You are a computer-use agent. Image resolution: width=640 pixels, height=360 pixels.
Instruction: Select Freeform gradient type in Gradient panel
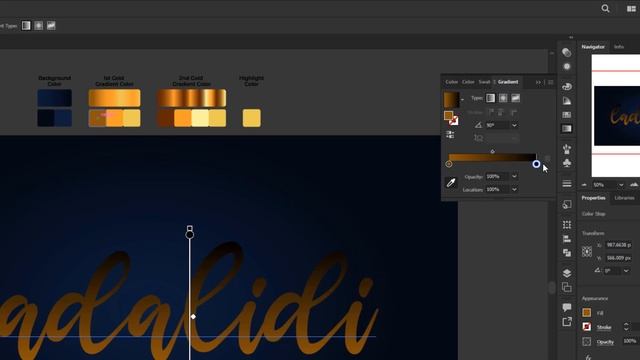pyautogui.click(x=516, y=98)
